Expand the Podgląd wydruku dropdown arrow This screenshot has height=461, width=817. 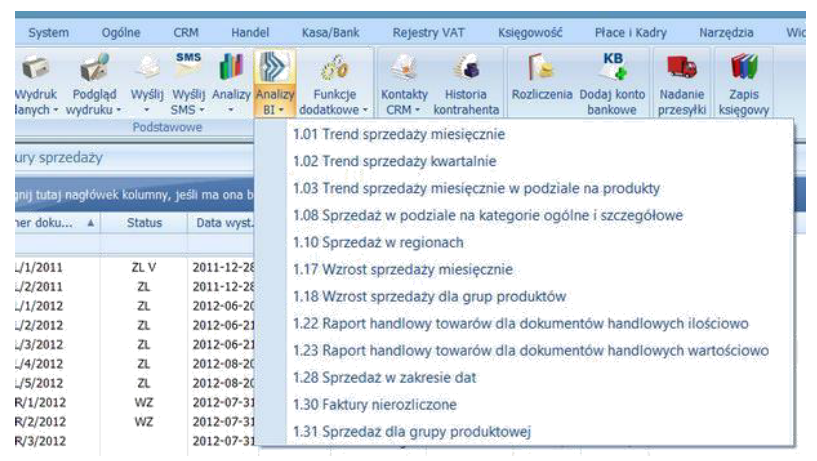coord(96,108)
